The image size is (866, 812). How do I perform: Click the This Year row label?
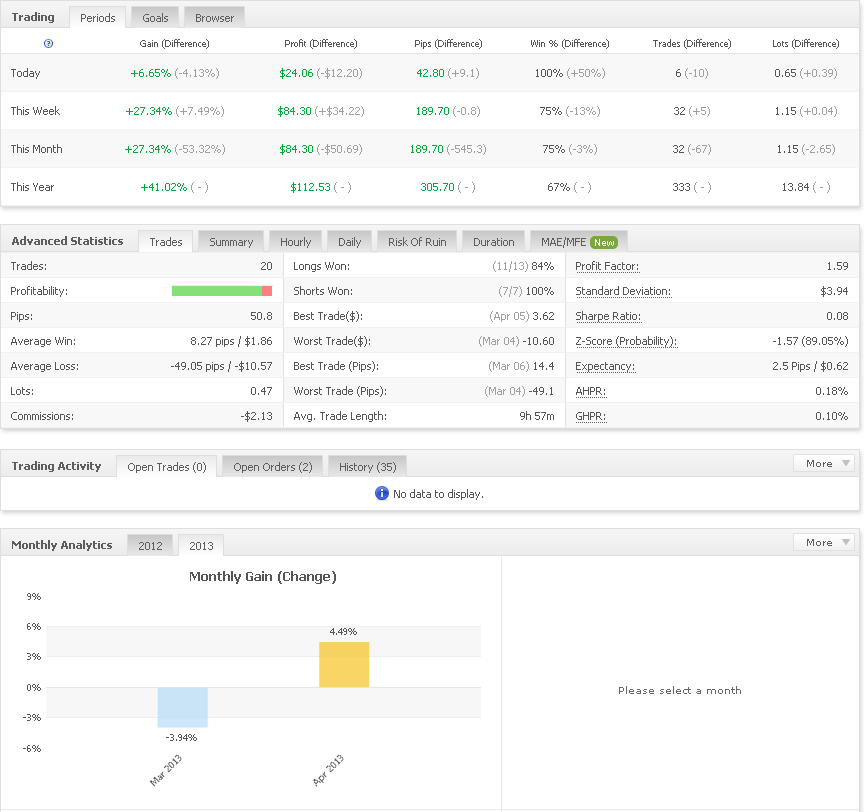click(x=32, y=187)
